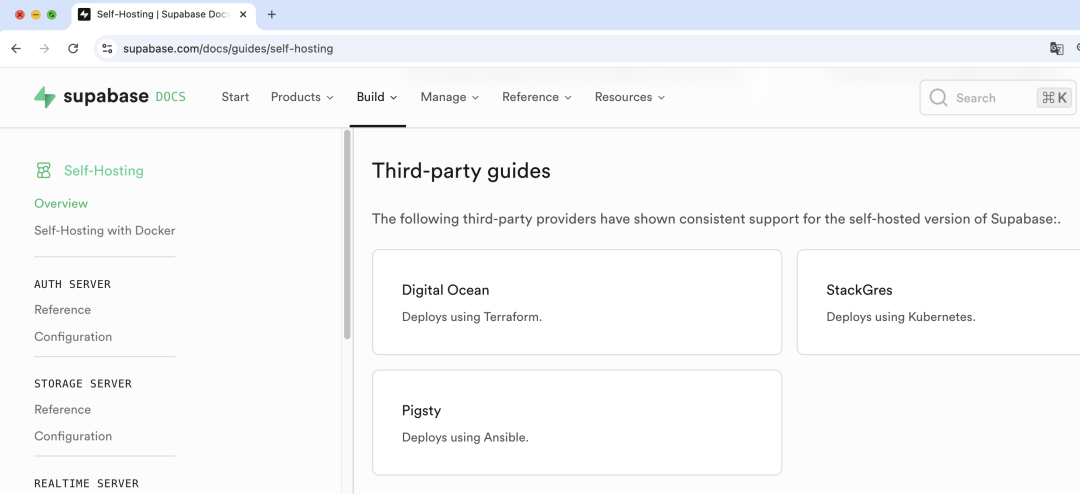Screen dimensions: 1080x494
Task: Click the Supabase lightning bolt logo
Action: tap(45, 97)
